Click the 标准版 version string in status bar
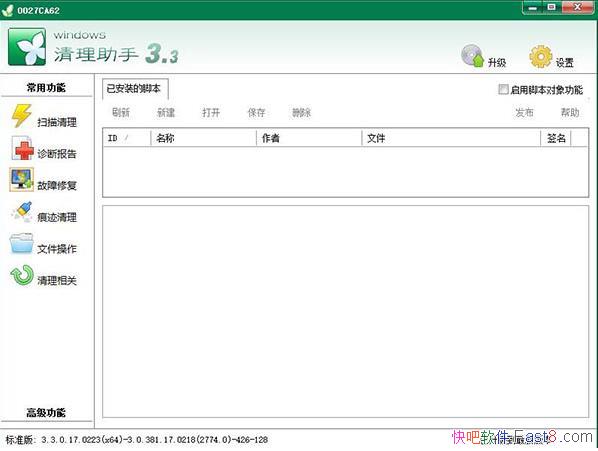 137,440
